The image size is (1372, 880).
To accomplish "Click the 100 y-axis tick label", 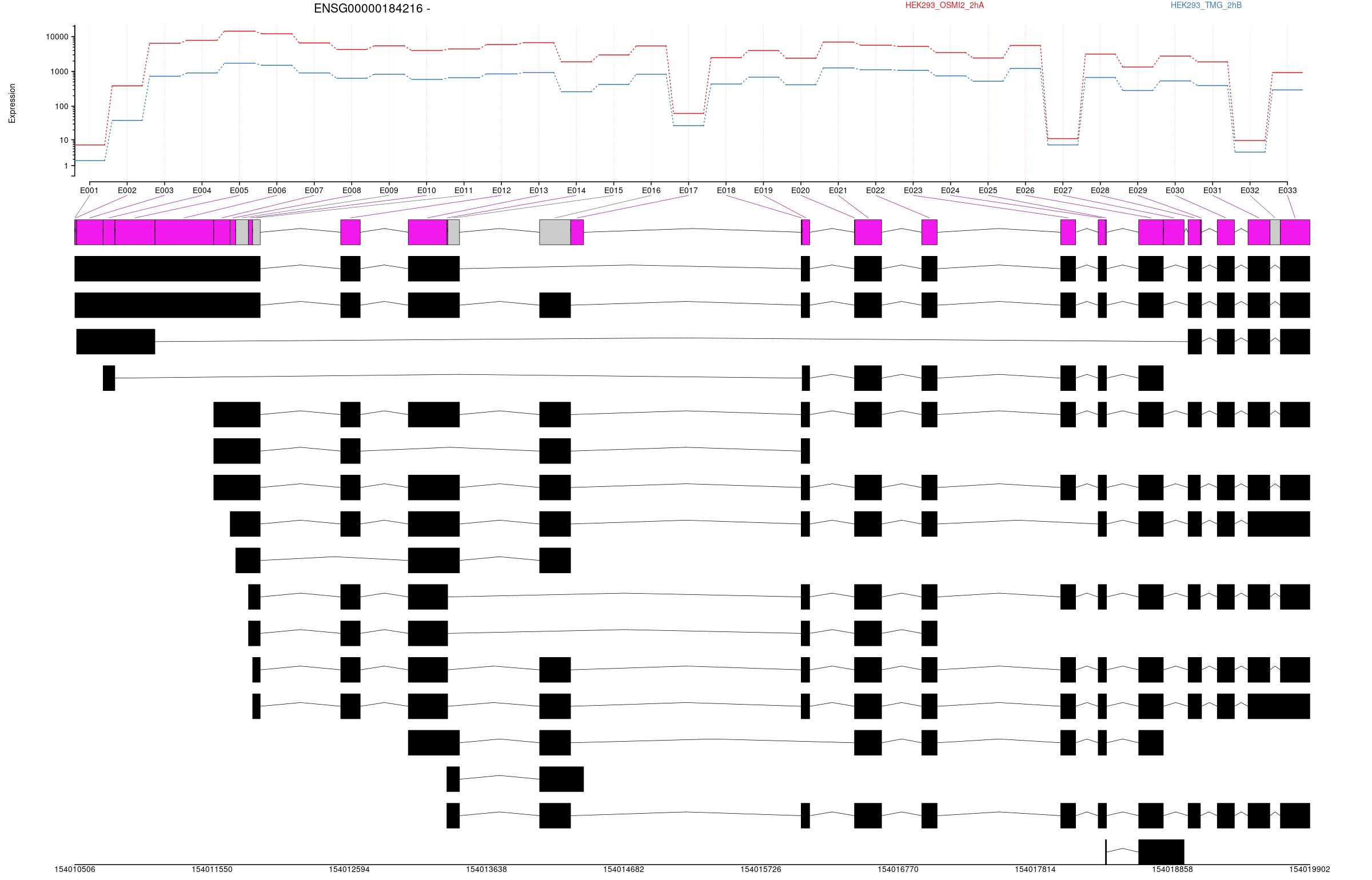I will click(61, 106).
